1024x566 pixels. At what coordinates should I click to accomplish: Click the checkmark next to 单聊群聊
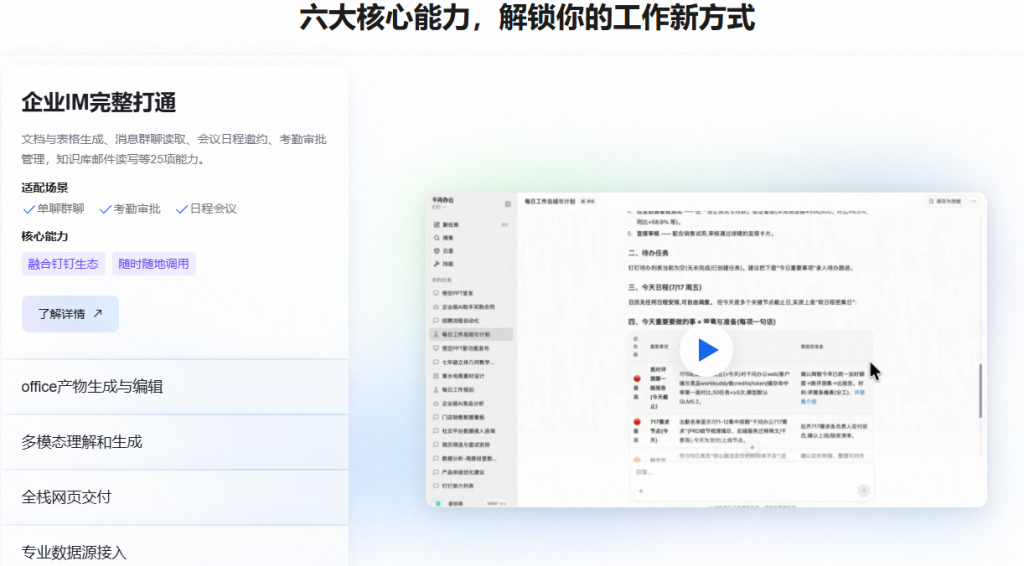coord(29,209)
